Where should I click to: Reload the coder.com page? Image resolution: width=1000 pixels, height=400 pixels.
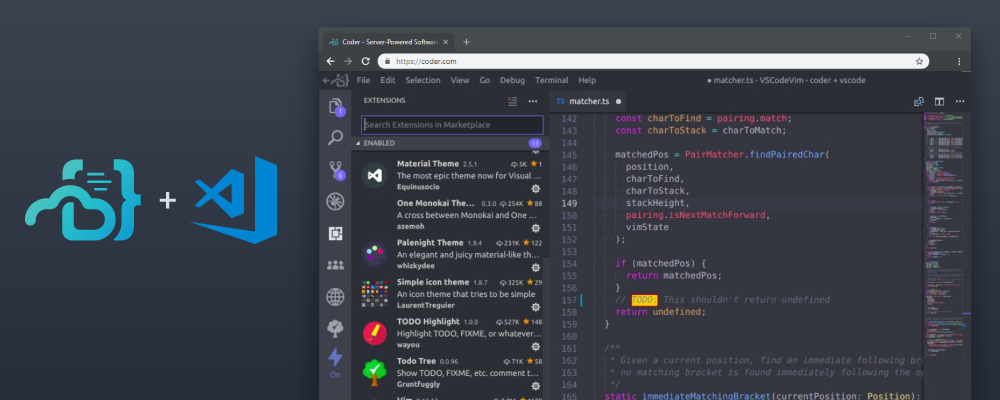(365, 61)
